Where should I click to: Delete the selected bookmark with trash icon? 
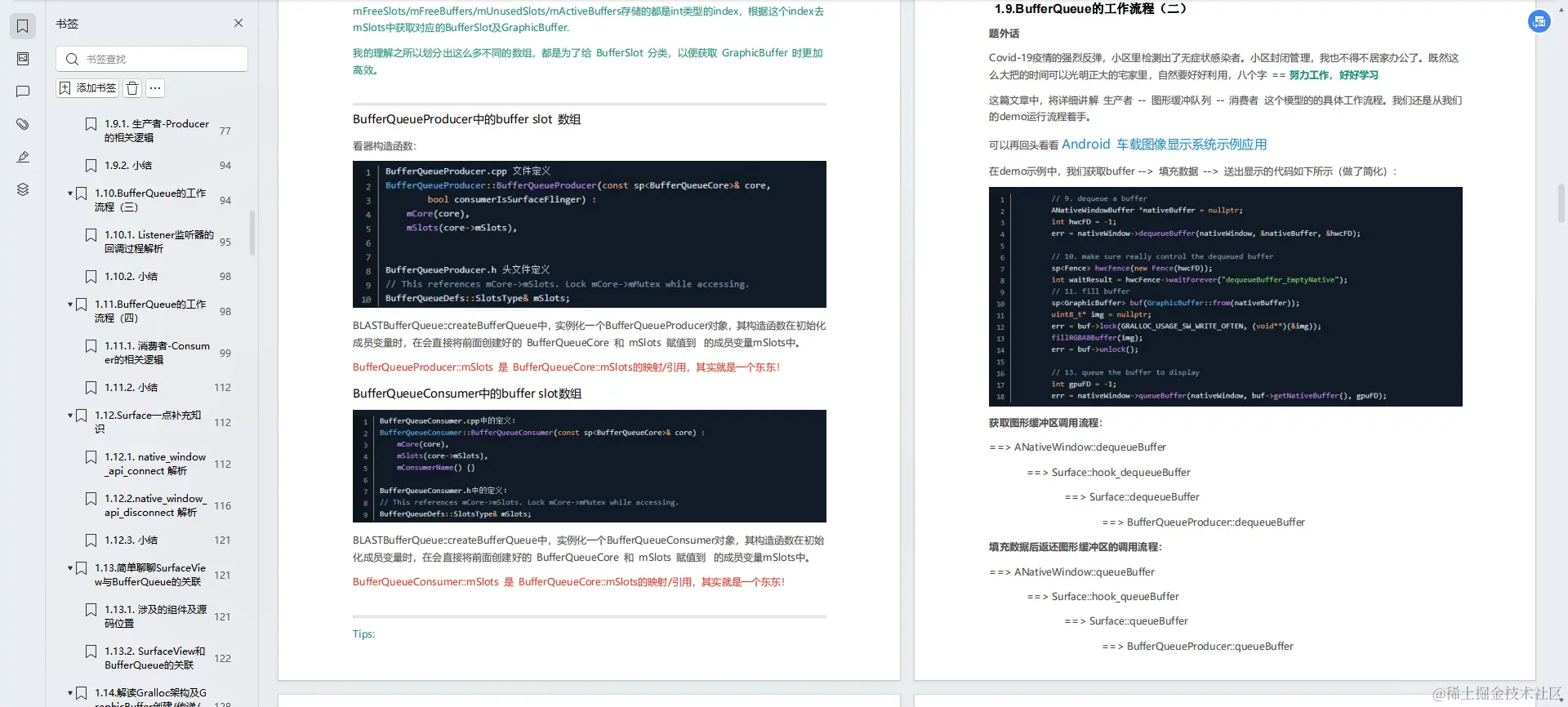(x=133, y=87)
